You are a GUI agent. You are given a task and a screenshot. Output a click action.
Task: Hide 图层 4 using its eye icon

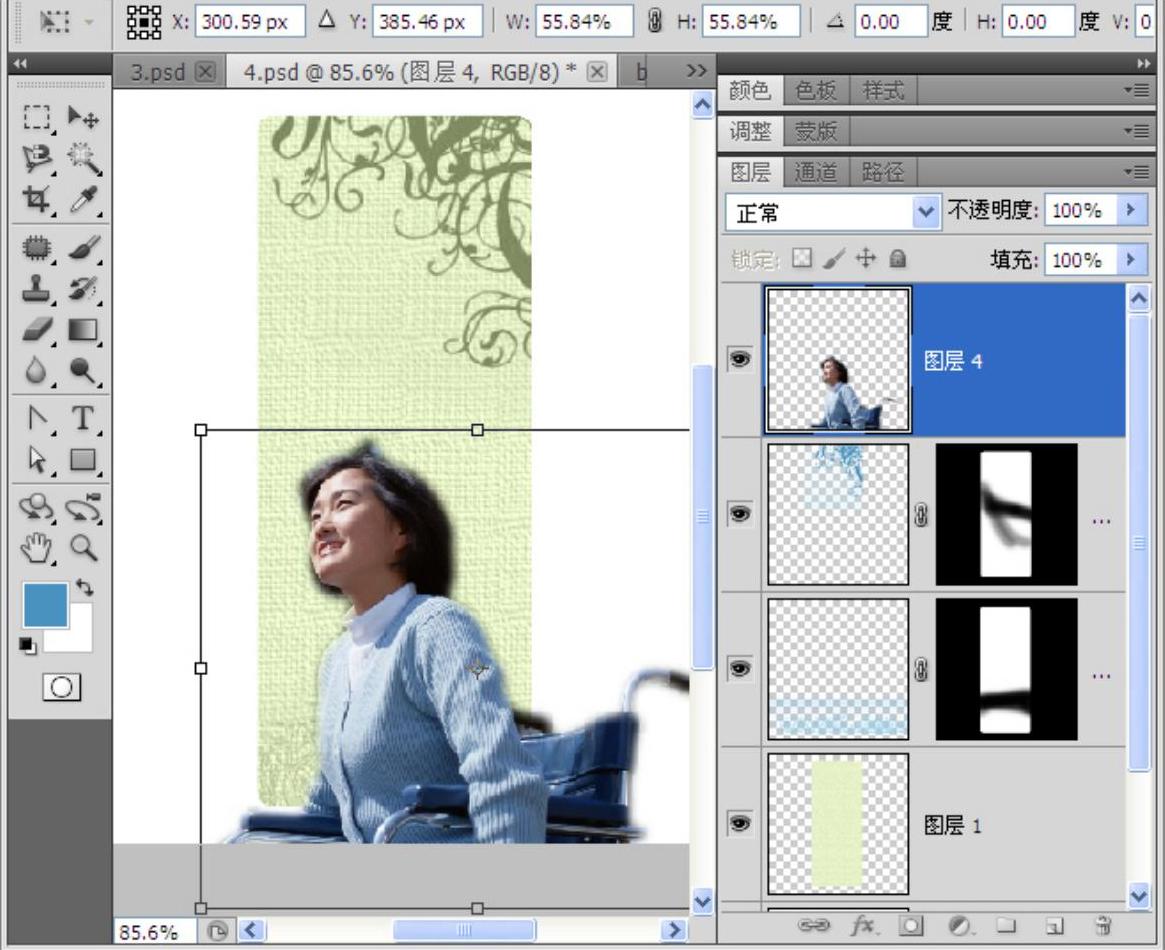740,360
